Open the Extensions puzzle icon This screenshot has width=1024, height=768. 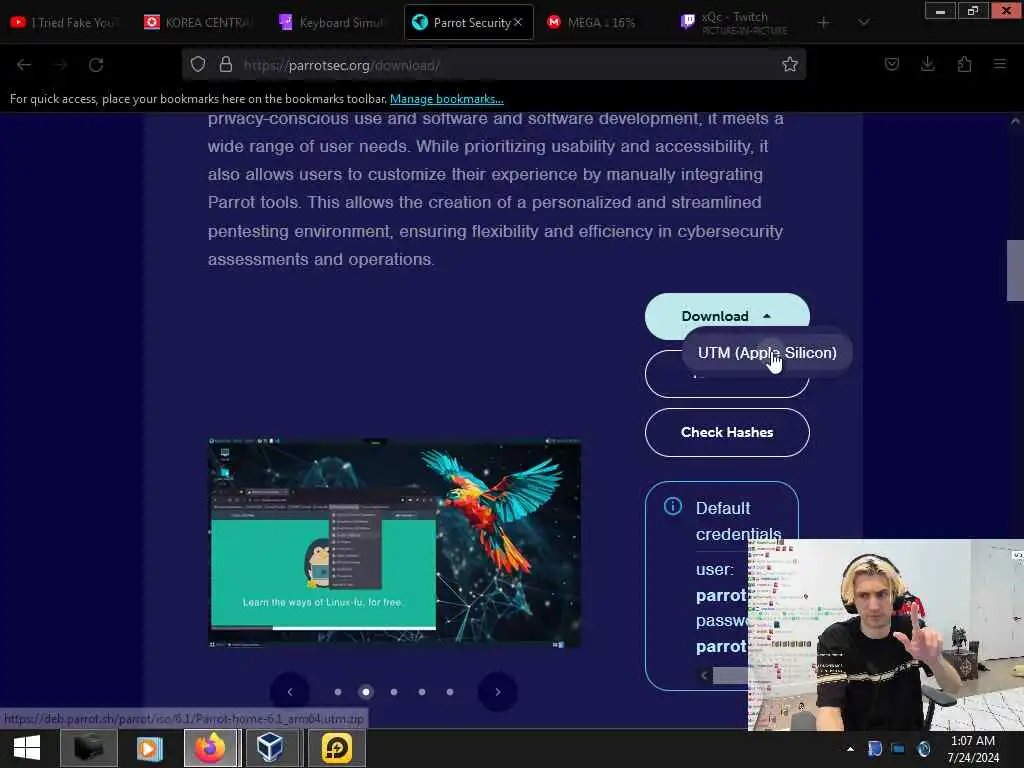point(964,64)
